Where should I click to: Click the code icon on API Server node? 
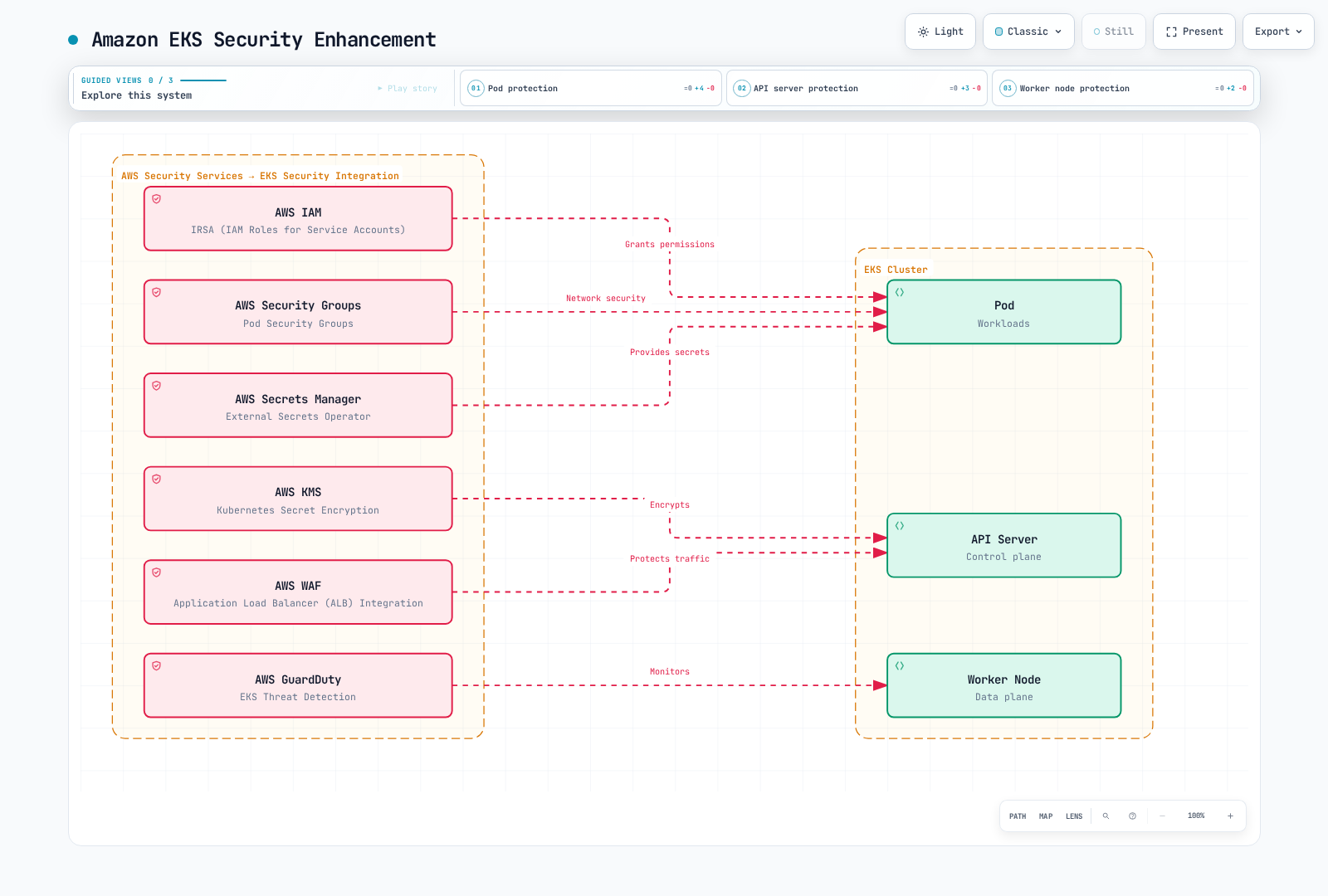pos(900,526)
